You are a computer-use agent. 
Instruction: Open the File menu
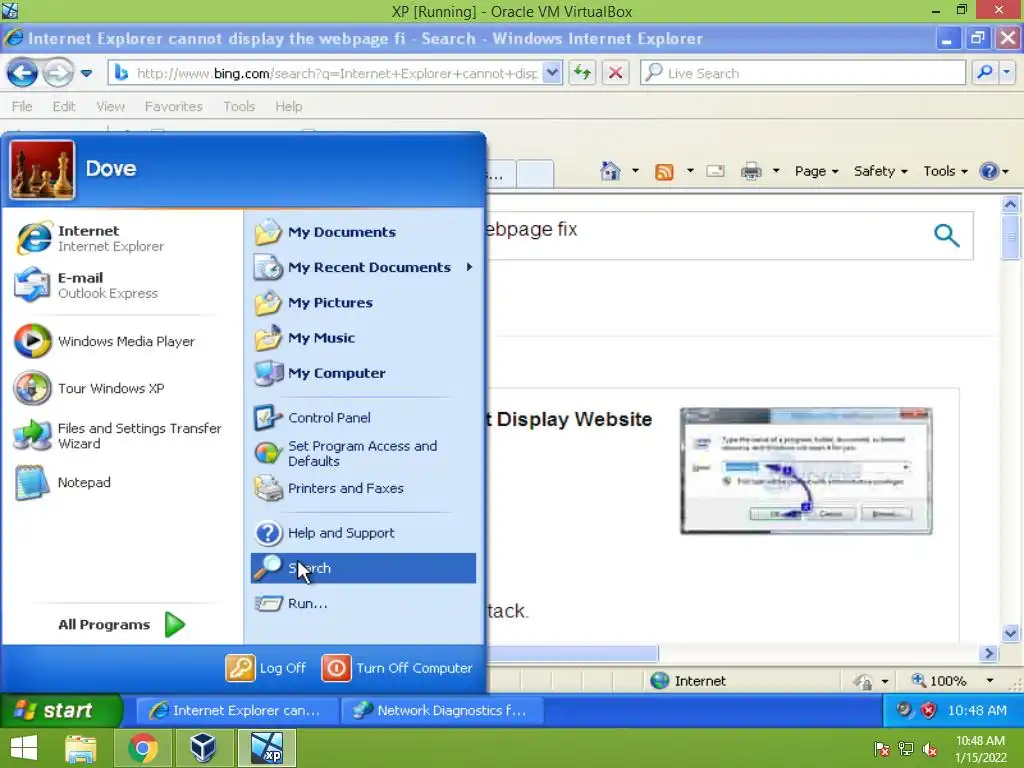pyautogui.click(x=22, y=106)
